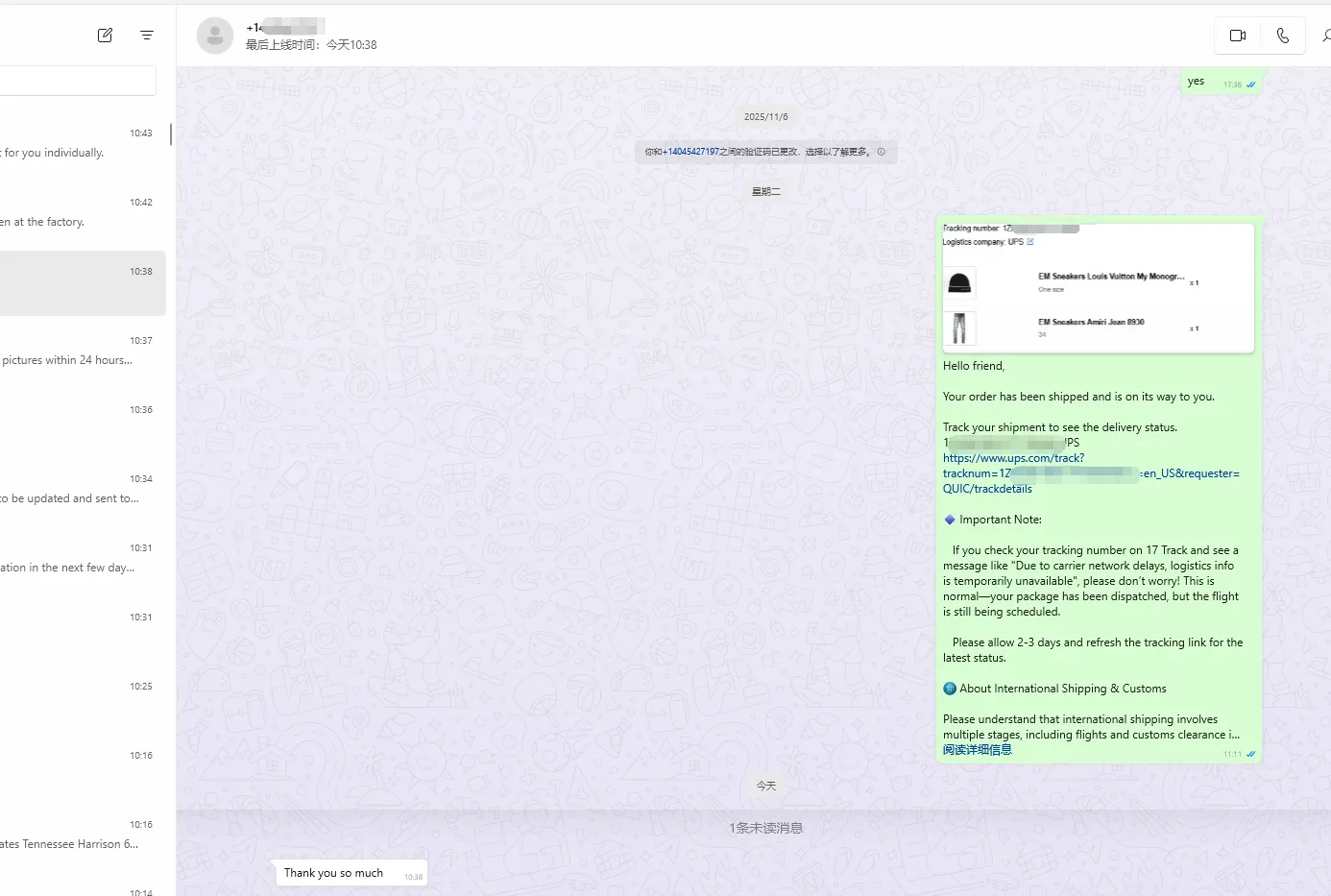Viewport: 1331px width, 896px height.
Task: Select chat mentioning "pictures within 24 hours"
Action: coord(77,351)
